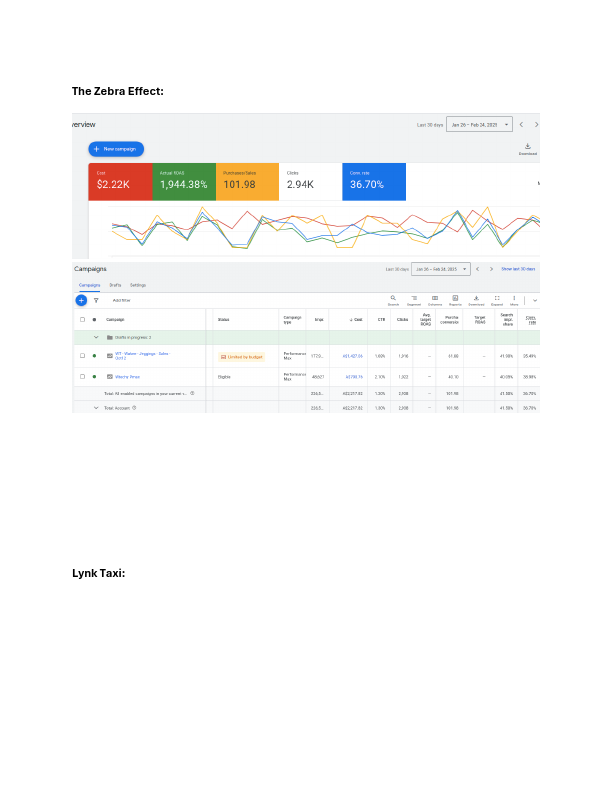
Task: Sort by the Clicks column header
Action: [x=402, y=320]
